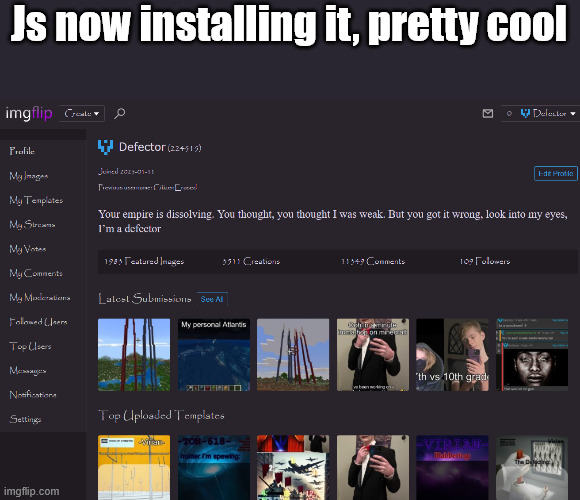The image size is (580, 500).
Task: Open Messages in sidebar
Action: [x=28, y=371]
